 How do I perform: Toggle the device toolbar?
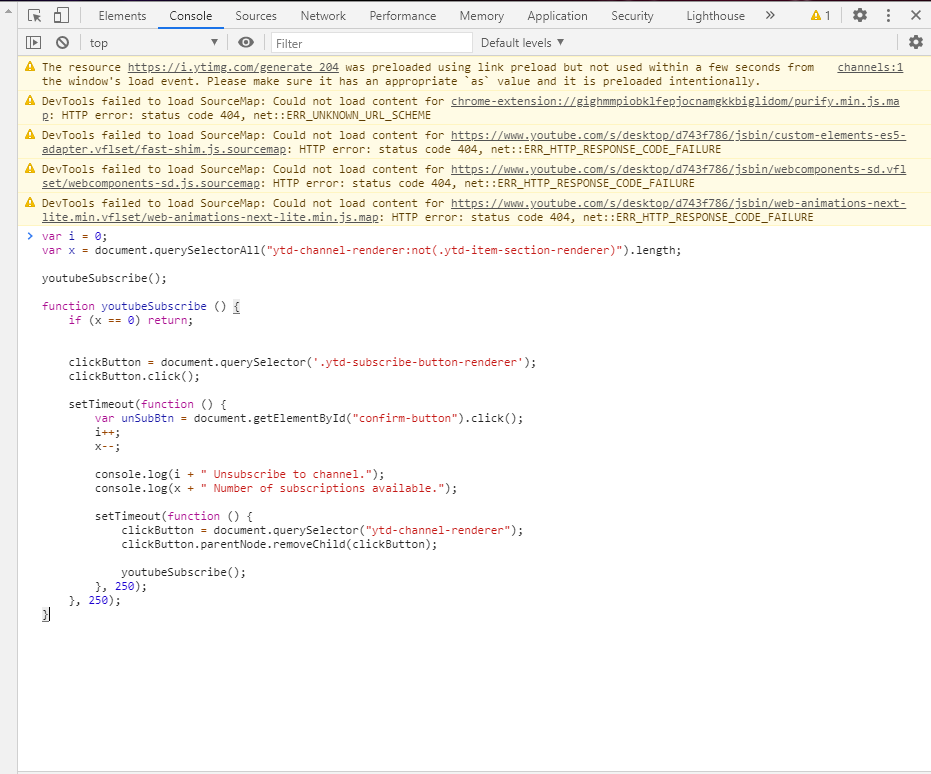pos(62,15)
